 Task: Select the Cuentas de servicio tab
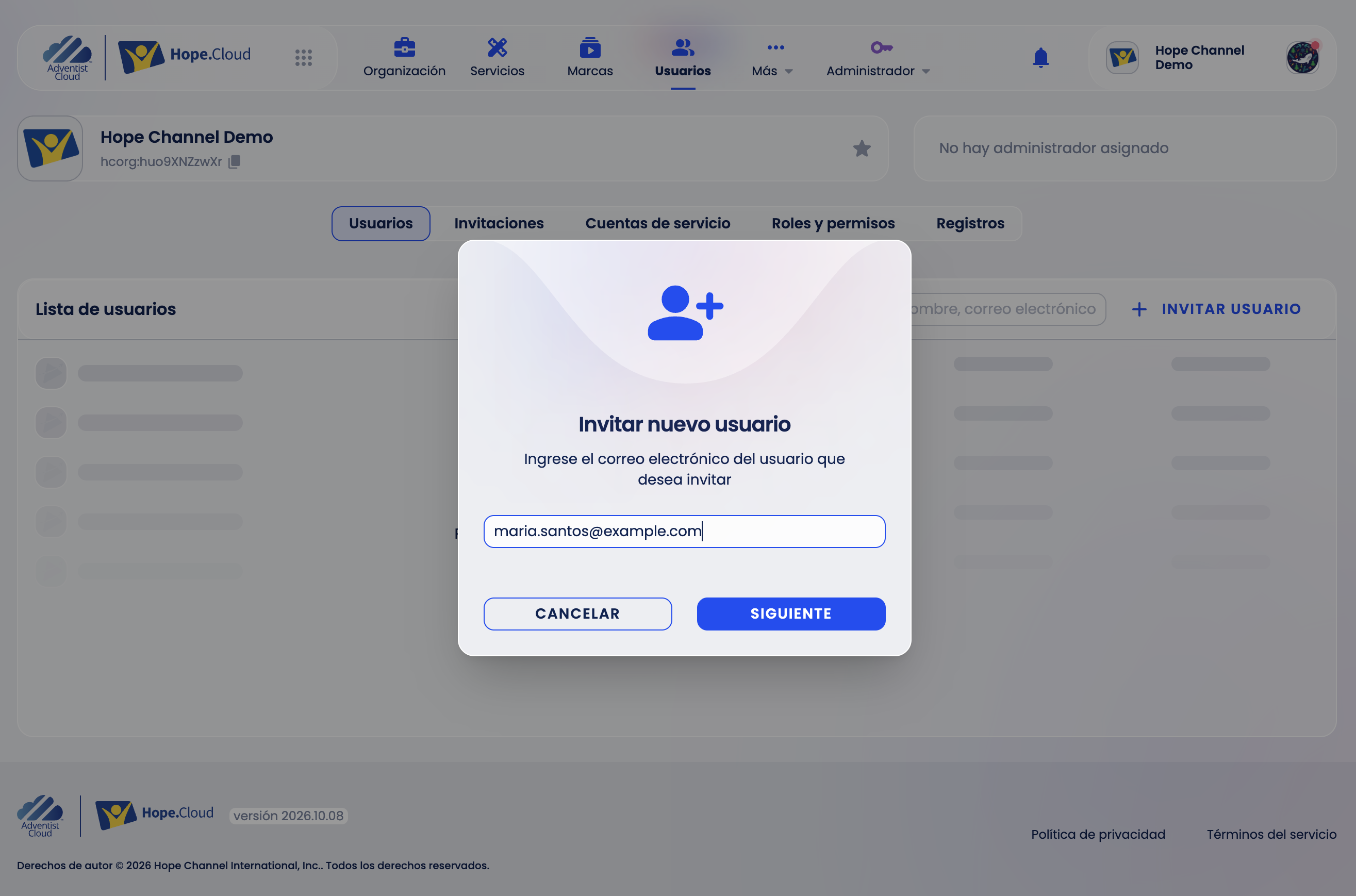coord(658,223)
